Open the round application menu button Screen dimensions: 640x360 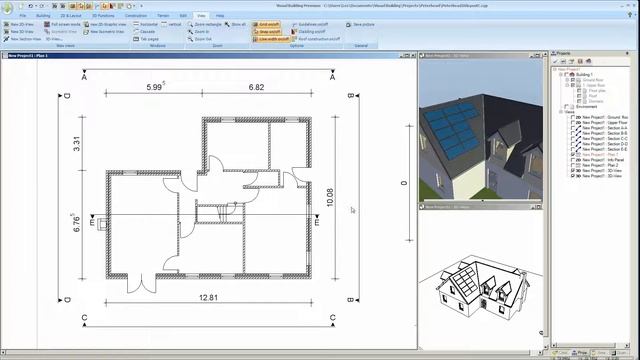7,7
